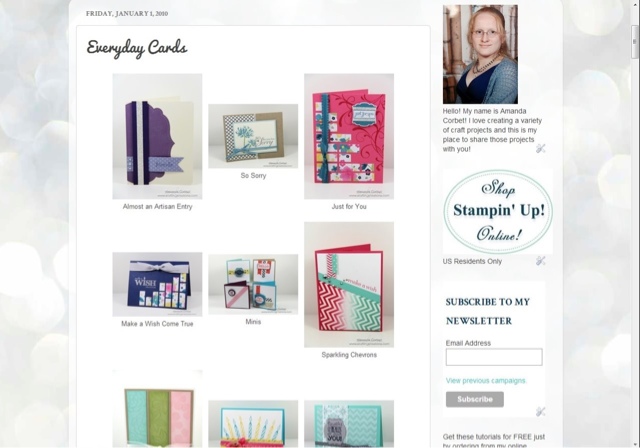Open View previous campaigns link
The height and width of the screenshot is (448, 640).
coord(486,381)
